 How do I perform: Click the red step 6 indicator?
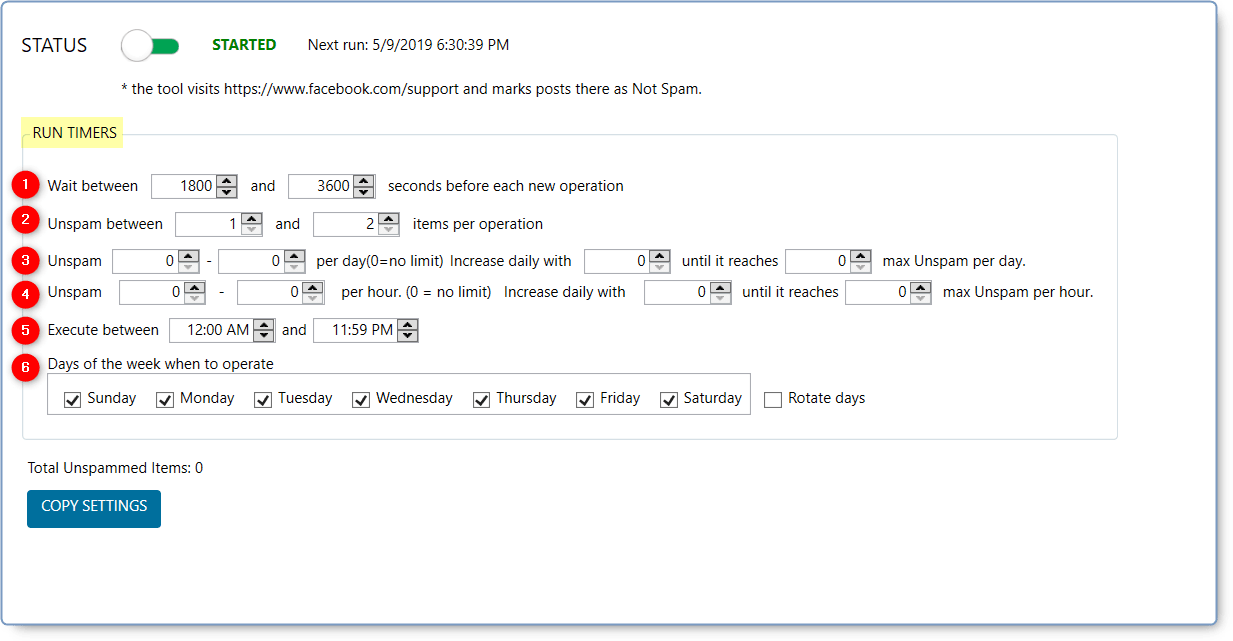(x=24, y=369)
